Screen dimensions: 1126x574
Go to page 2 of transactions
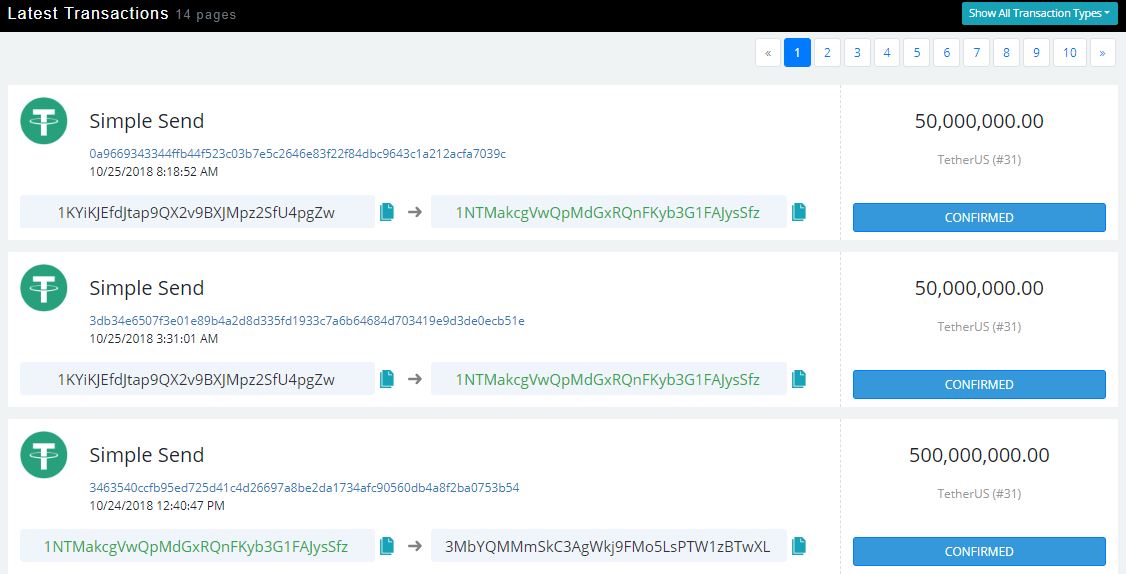pos(827,53)
